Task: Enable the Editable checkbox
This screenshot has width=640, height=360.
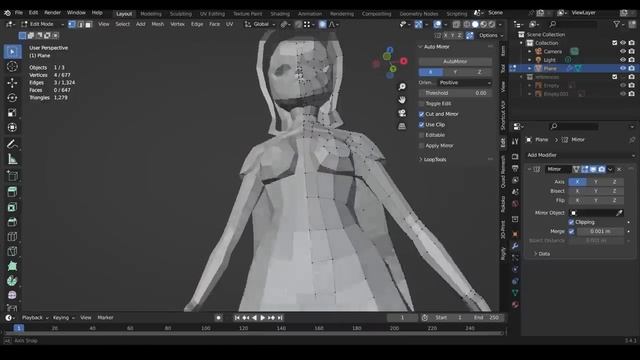Action: 422,135
